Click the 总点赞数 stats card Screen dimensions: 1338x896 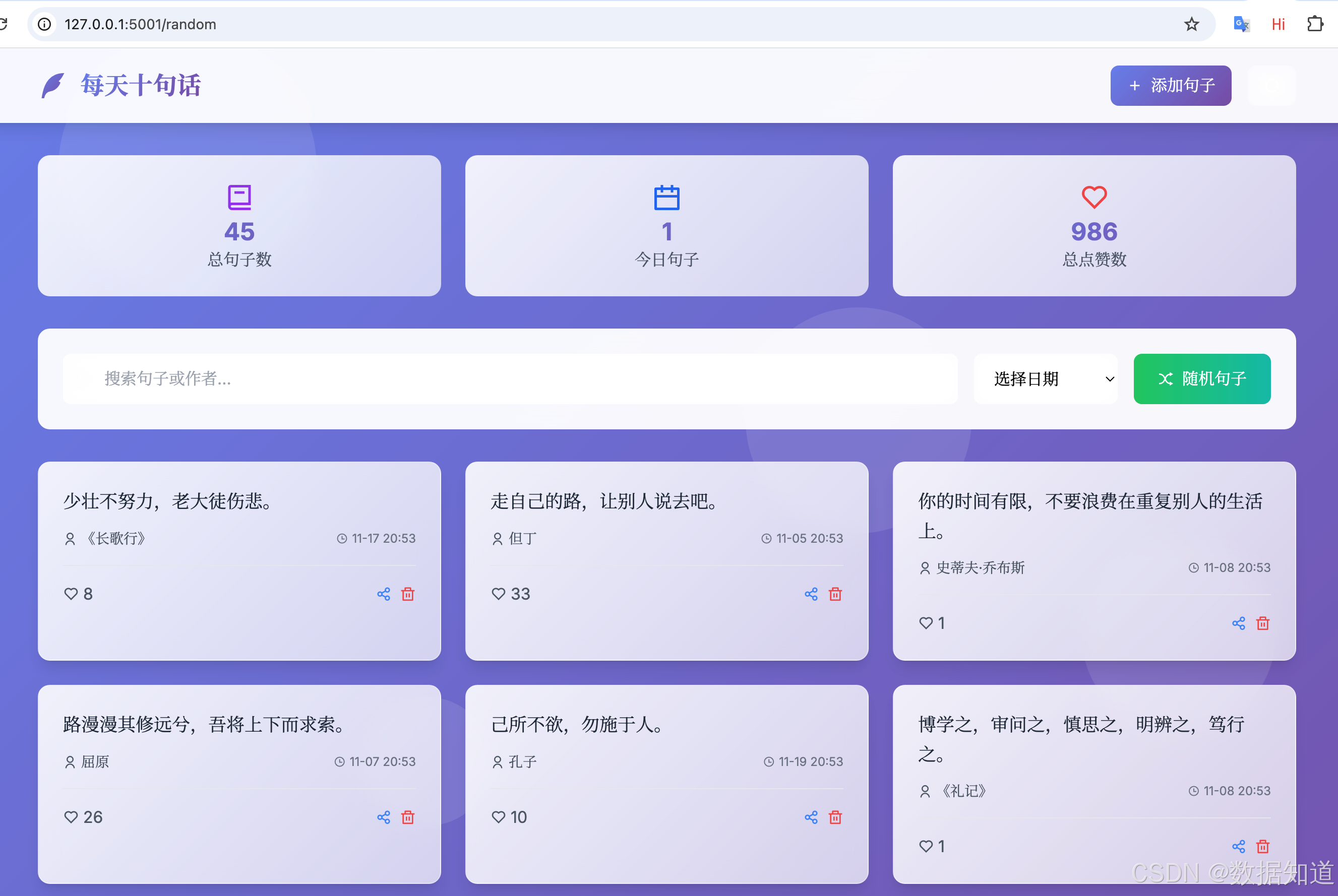[x=1093, y=226]
